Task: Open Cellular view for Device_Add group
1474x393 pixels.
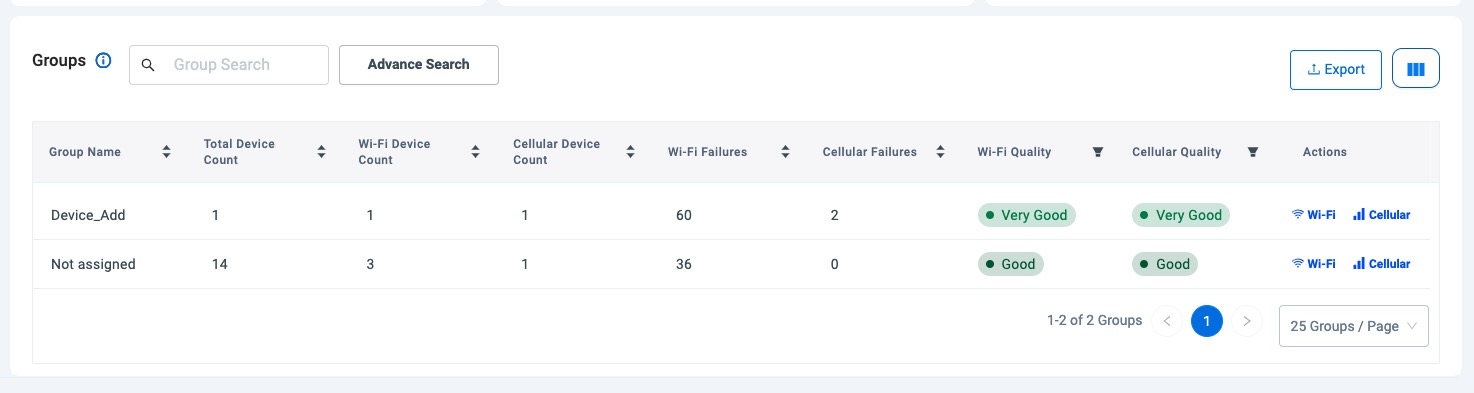Action: click(1382, 215)
